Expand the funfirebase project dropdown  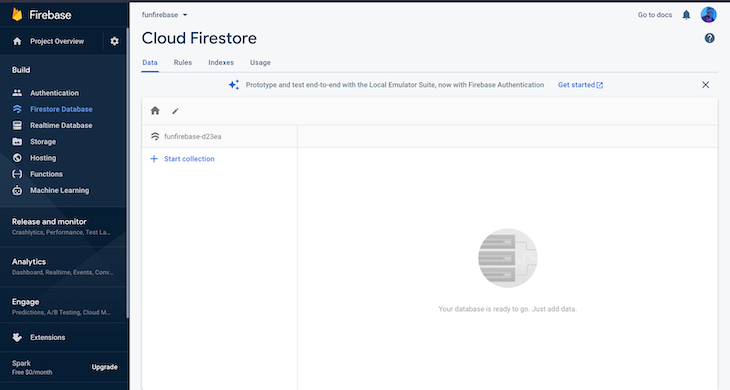point(164,15)
